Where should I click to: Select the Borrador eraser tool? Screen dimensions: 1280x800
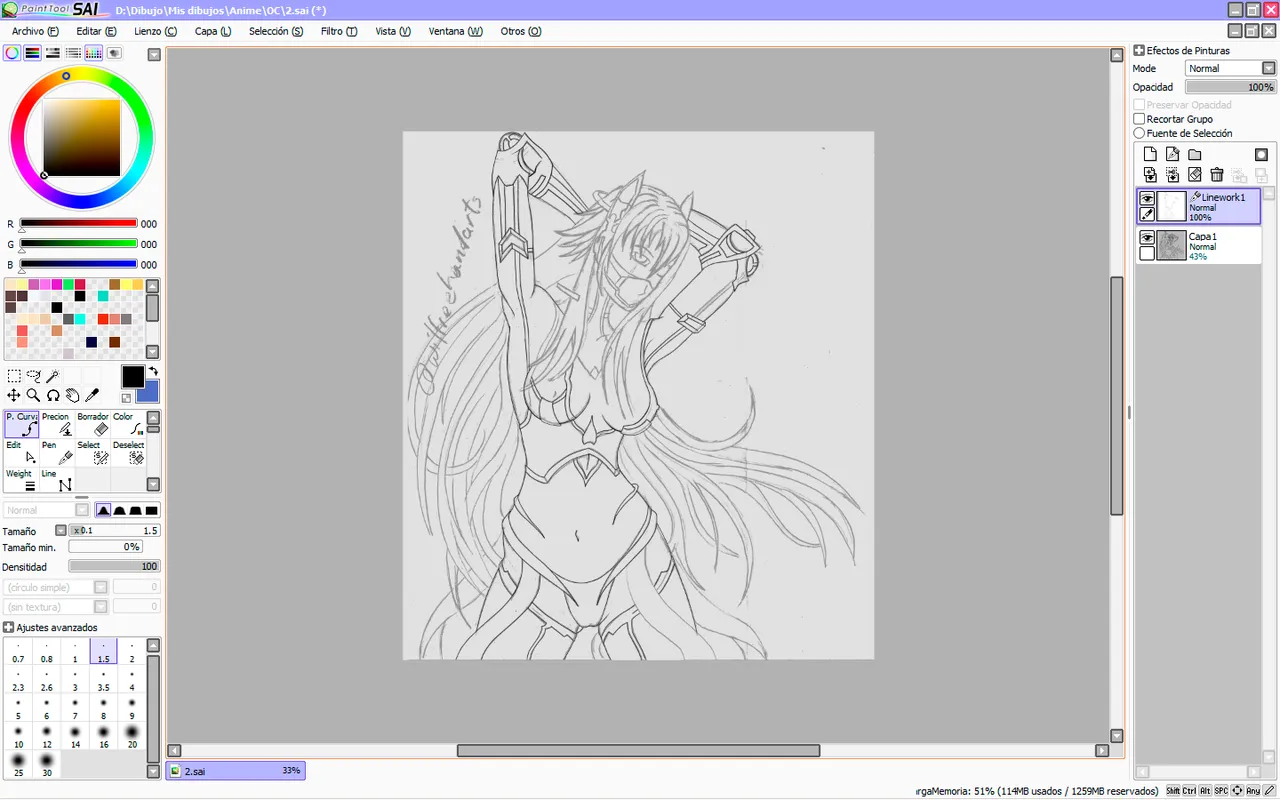tap(94, 424)
